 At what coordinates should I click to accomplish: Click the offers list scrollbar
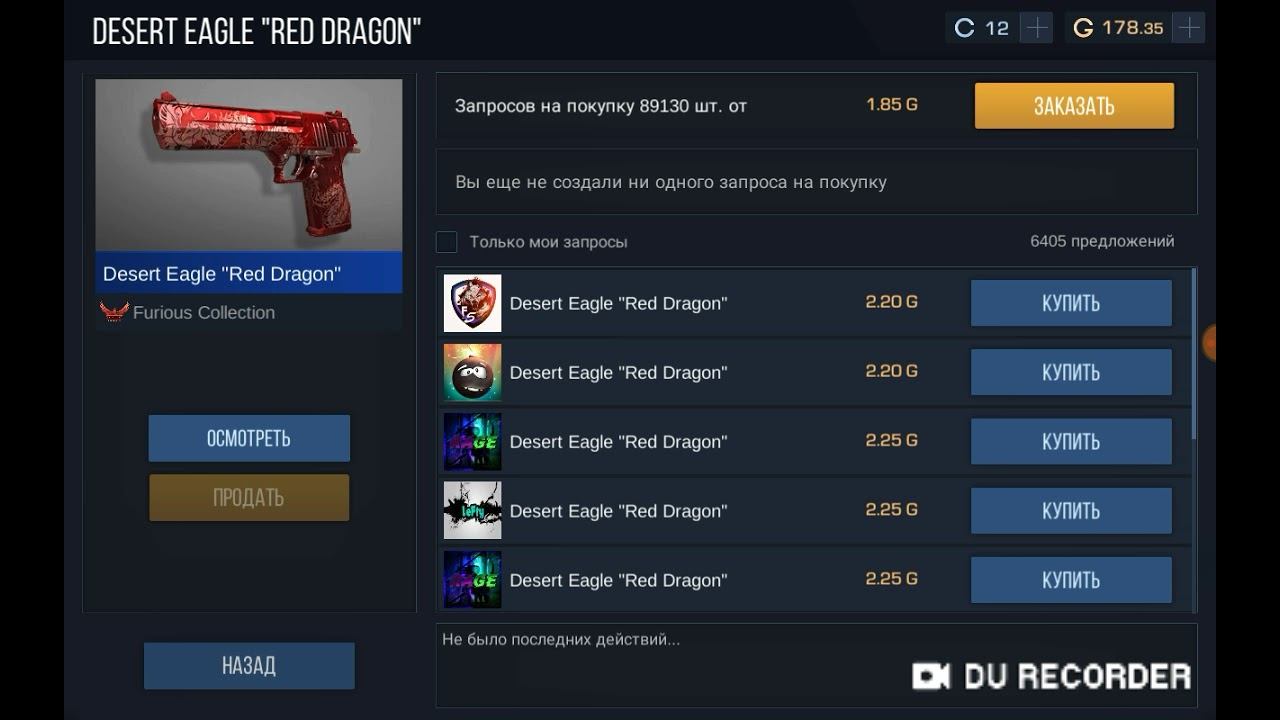click(1193, 354)
